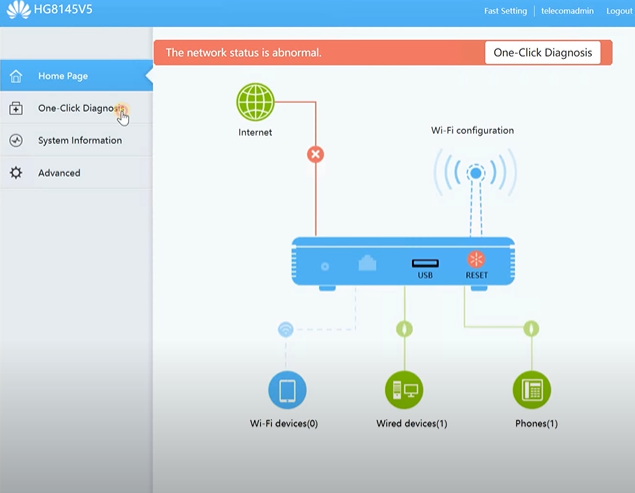This screenshot has width=635, height=493.
Task: Click the Phones telephone icon
Action: pos(531,389)
